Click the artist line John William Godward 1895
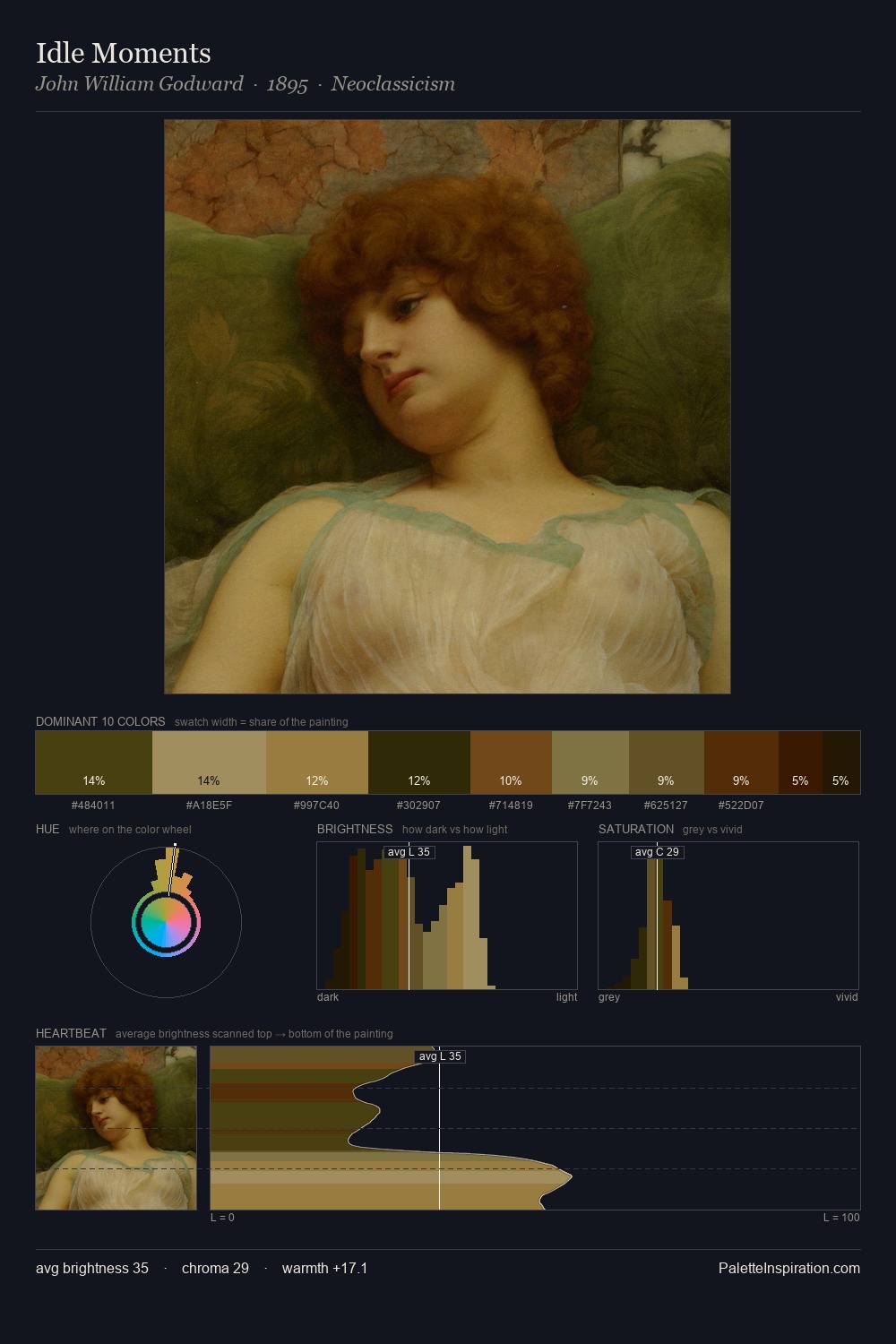The image size is (896, 1344). pos(246,84)
